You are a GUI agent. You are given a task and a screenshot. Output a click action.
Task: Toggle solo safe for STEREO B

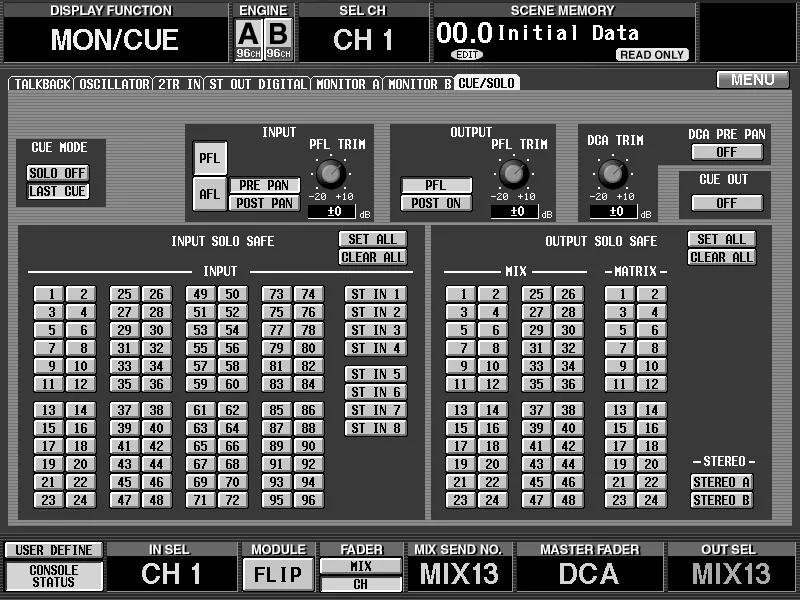click(721, 500)
